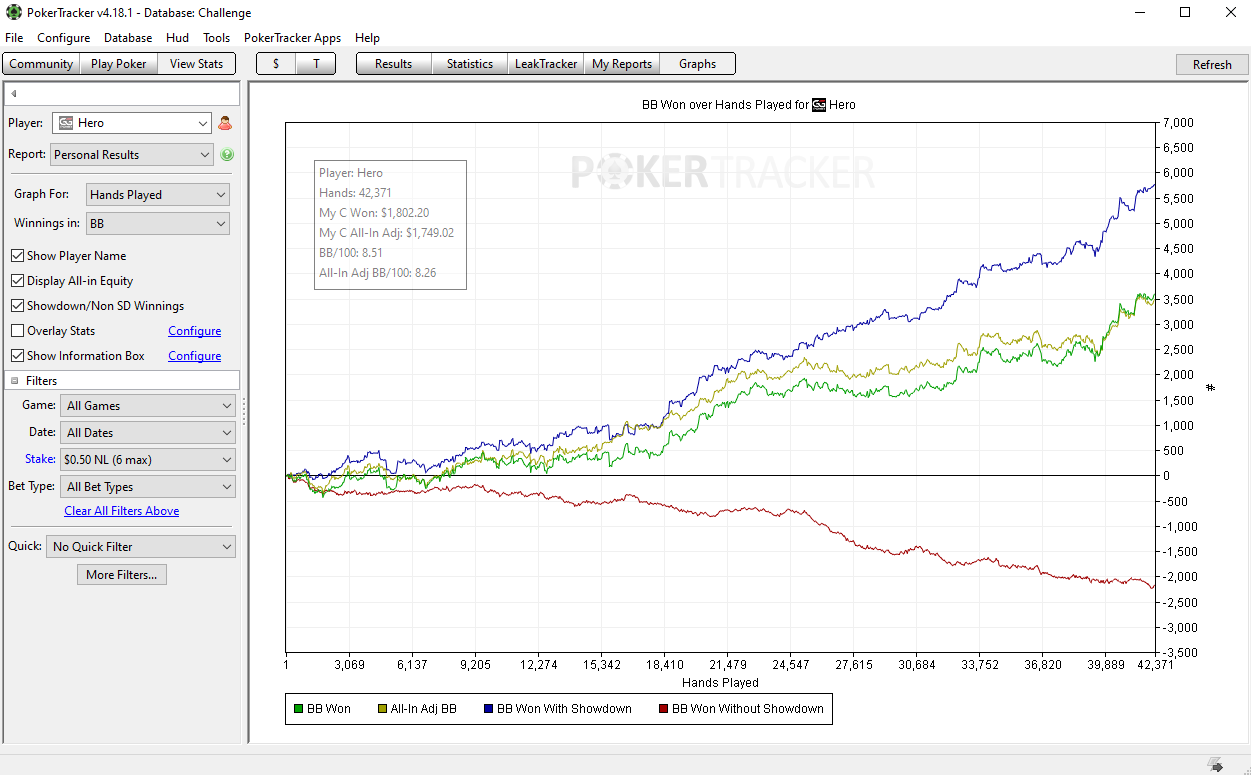Click the vertical splitter handle beside the sidebar
1251x775 pixels.
tap(243, 411)
